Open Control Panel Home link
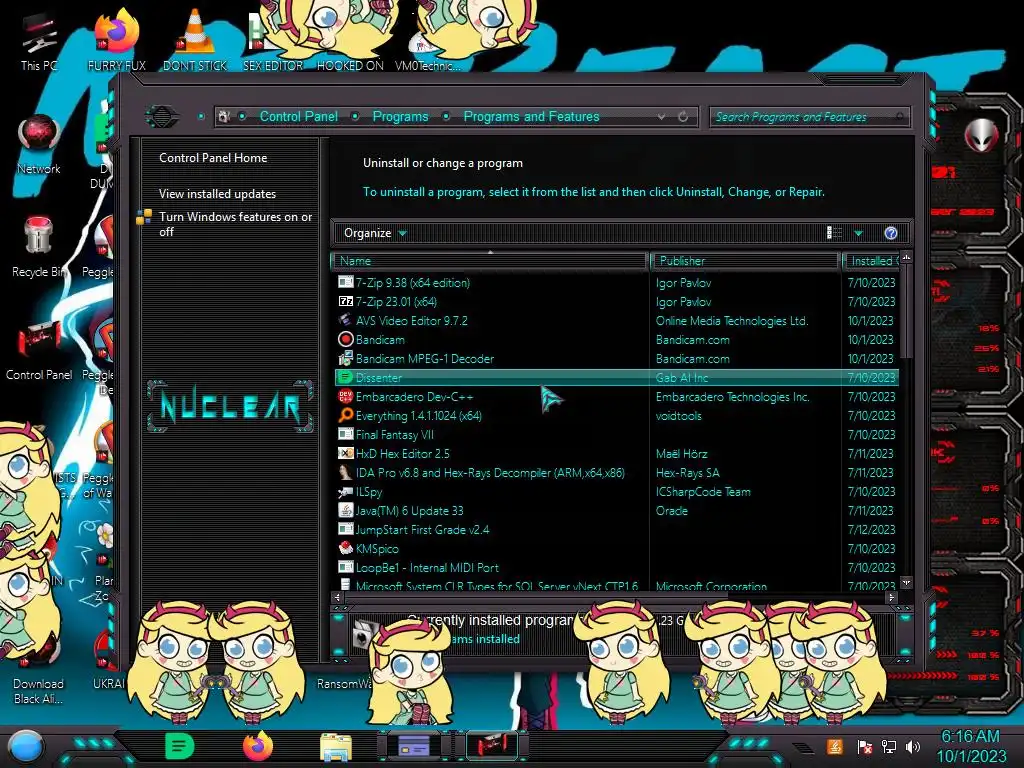1024x768 pixels. (x=213, y=157)
